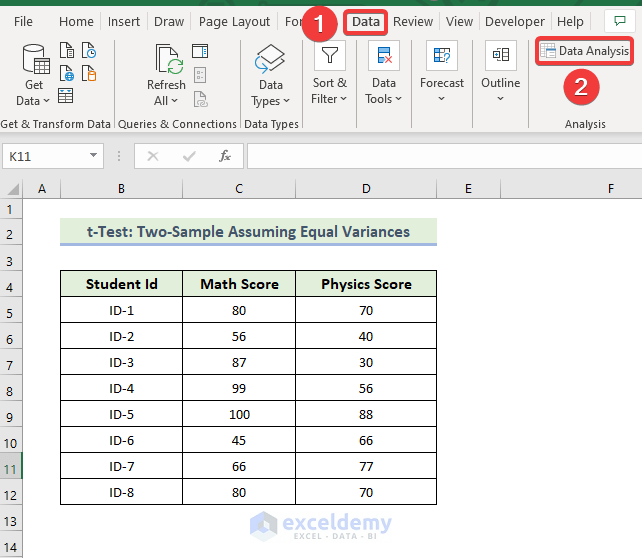
Task: Expand Refresh All dropdown arrow
Action: (x=174, y=101)
